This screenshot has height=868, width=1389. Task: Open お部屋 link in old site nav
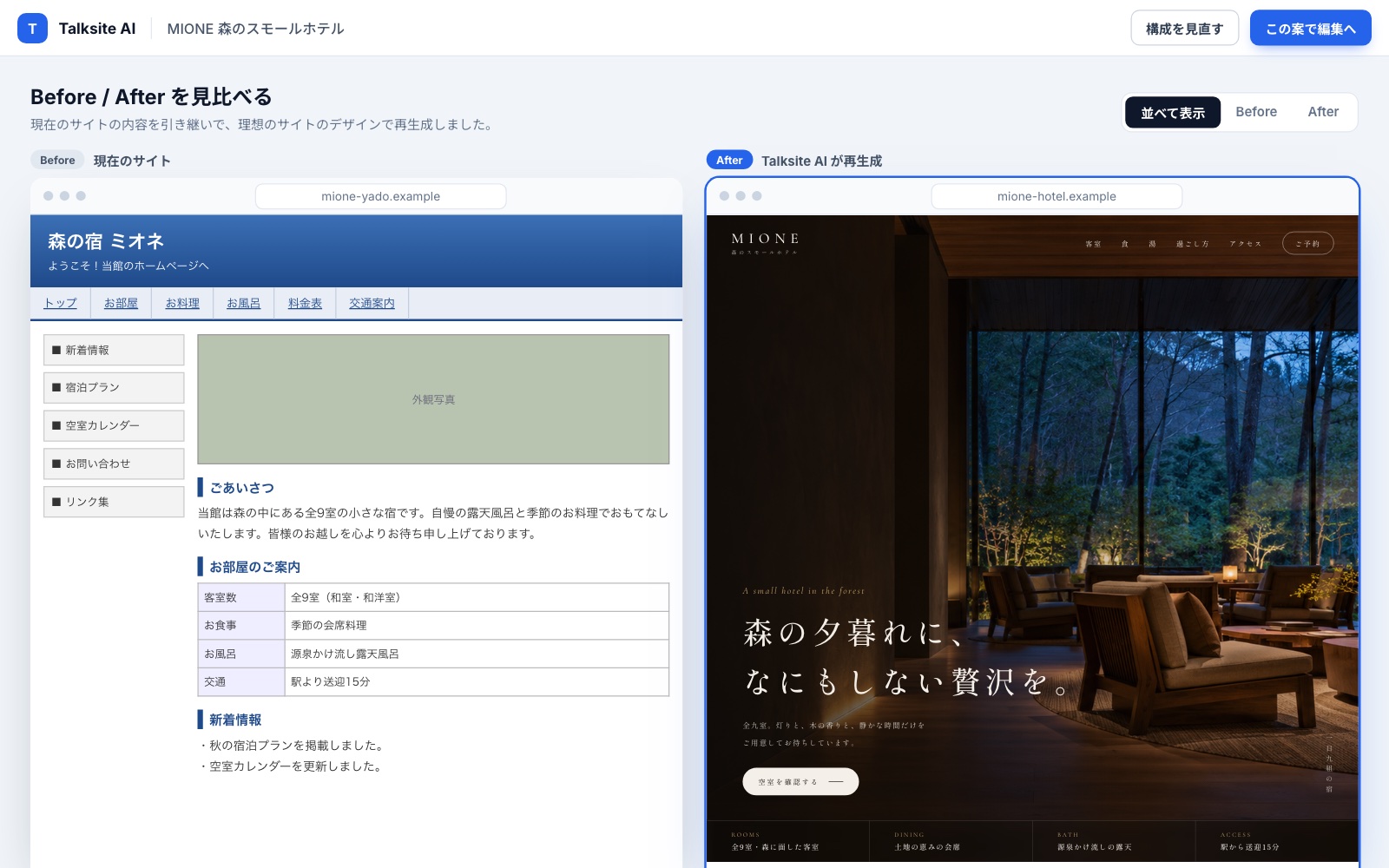pyautogui.click(x=121, y=303)
